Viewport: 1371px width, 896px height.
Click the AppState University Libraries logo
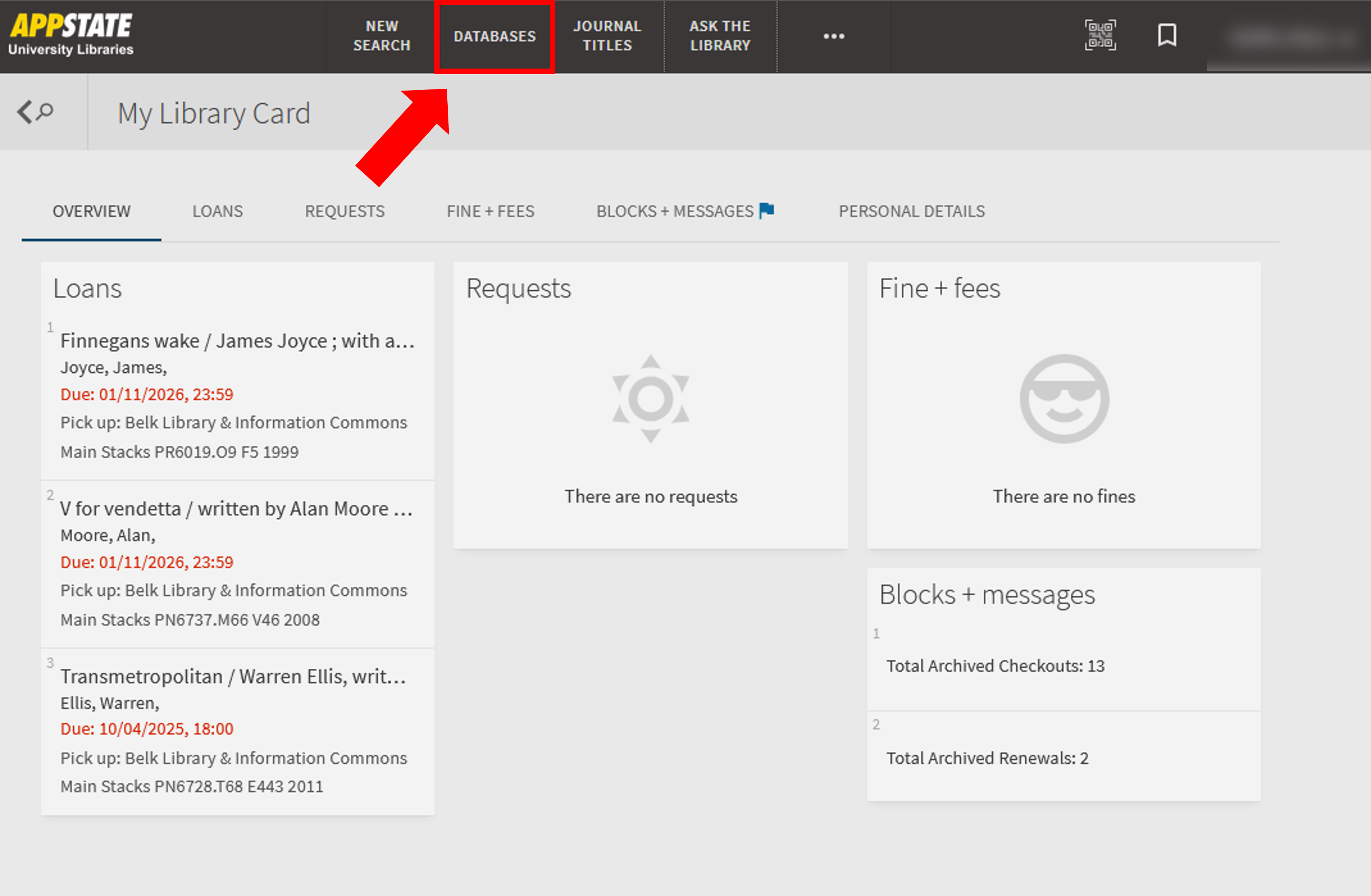point(72,35)
